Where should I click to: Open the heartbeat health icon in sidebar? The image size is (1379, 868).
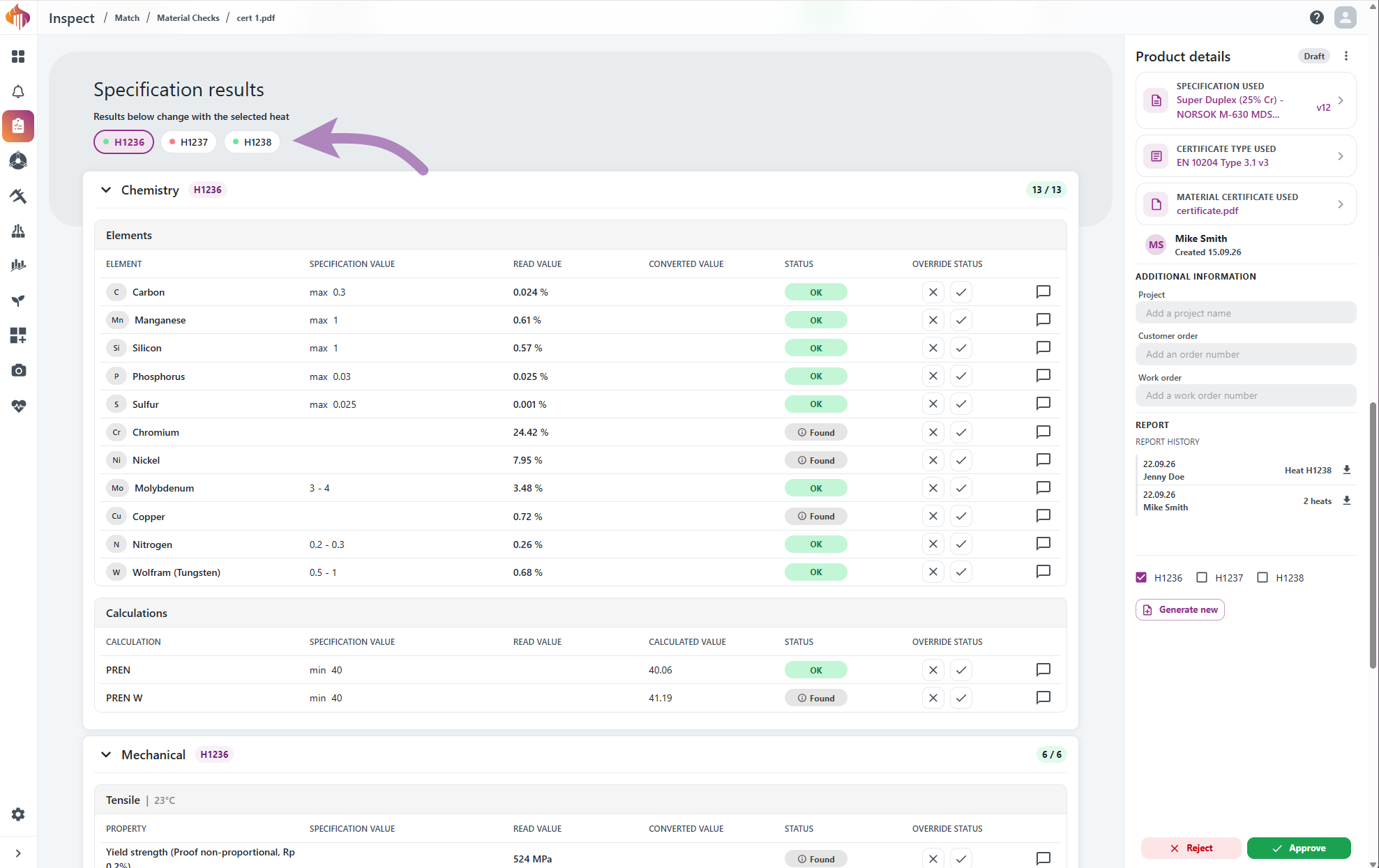click(x=18, y=406)
